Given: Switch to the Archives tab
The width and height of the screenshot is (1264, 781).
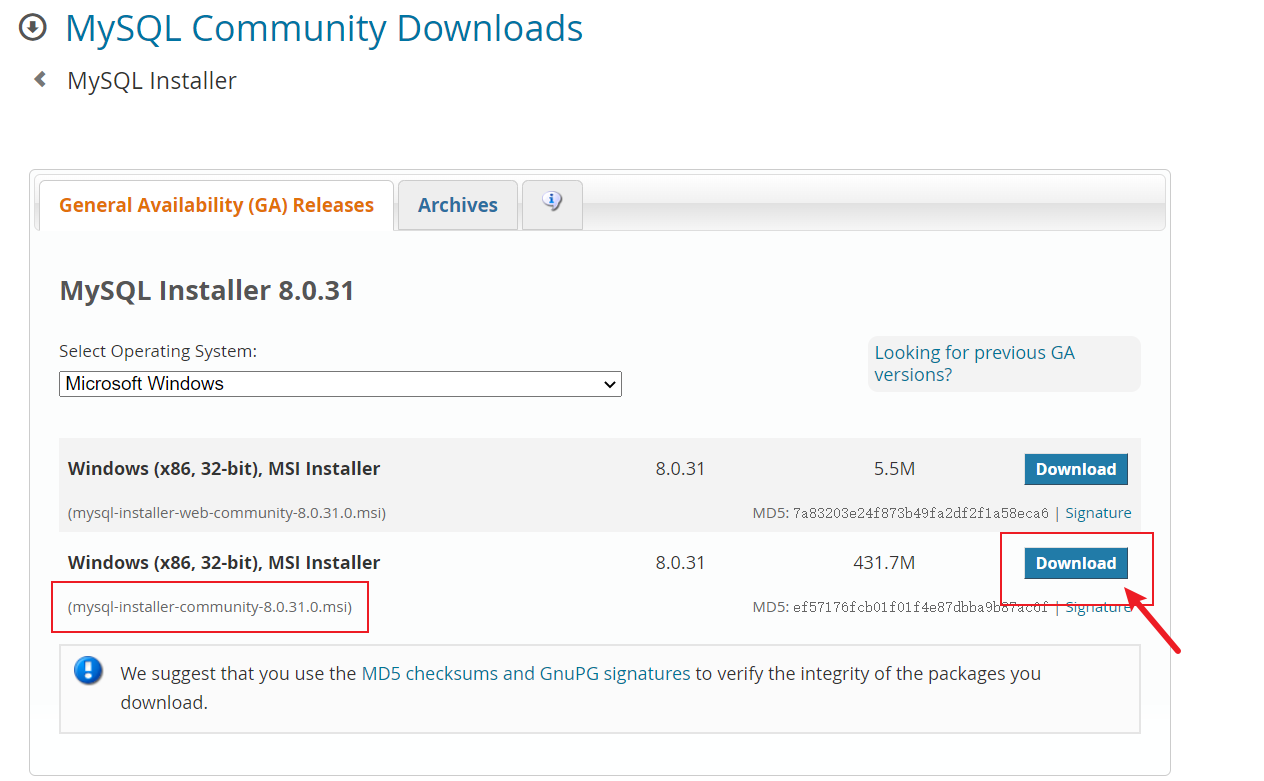Looking at the screenshot, I should tap(458, 205).
